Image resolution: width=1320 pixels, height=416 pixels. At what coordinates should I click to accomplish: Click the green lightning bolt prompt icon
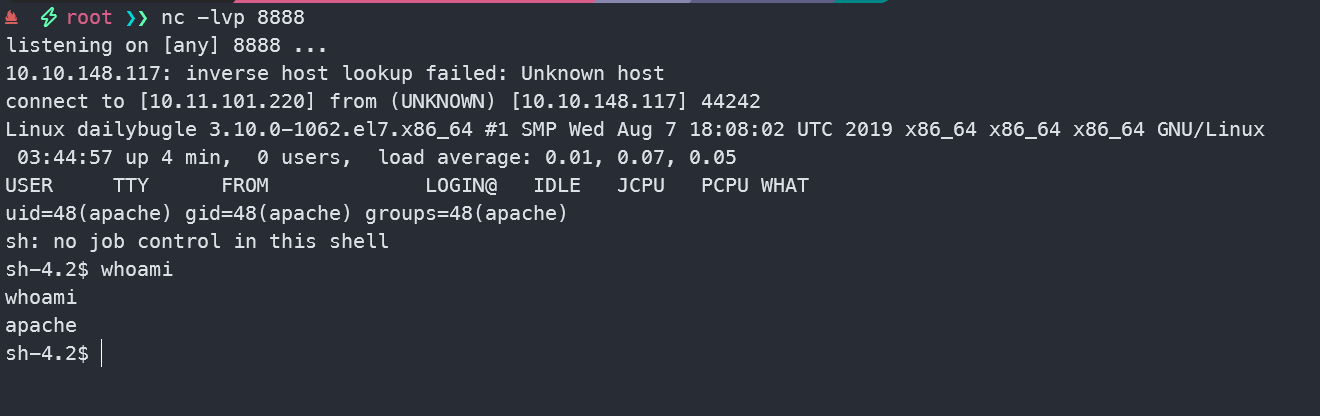click(50, 18)
